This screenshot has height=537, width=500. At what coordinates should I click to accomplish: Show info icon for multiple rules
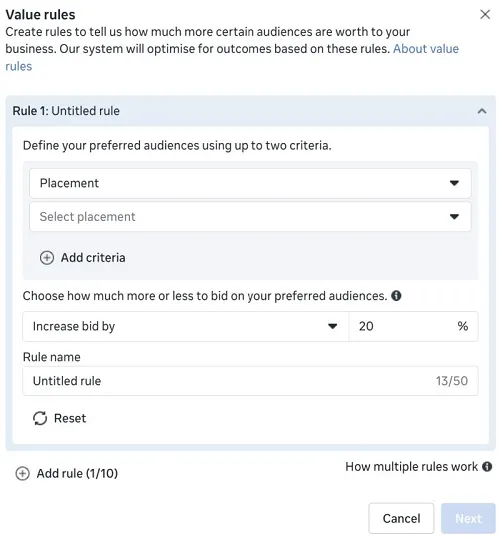point(487,466)
